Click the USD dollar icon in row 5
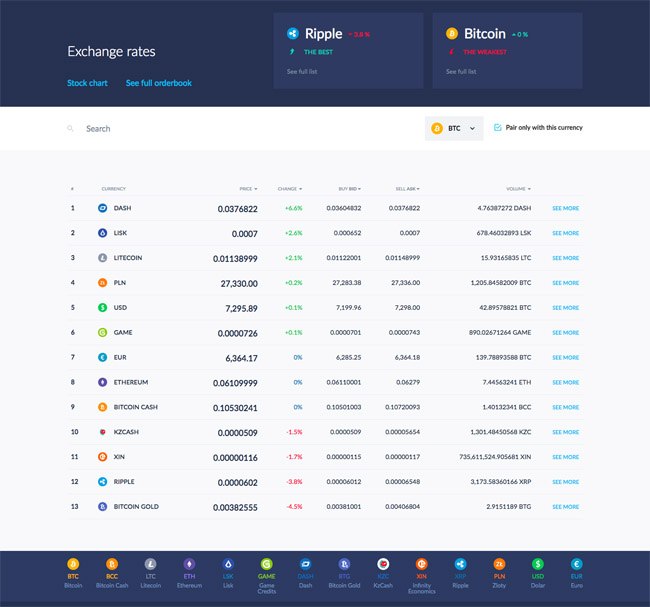650x607 pixels. (x=102, y=308)
